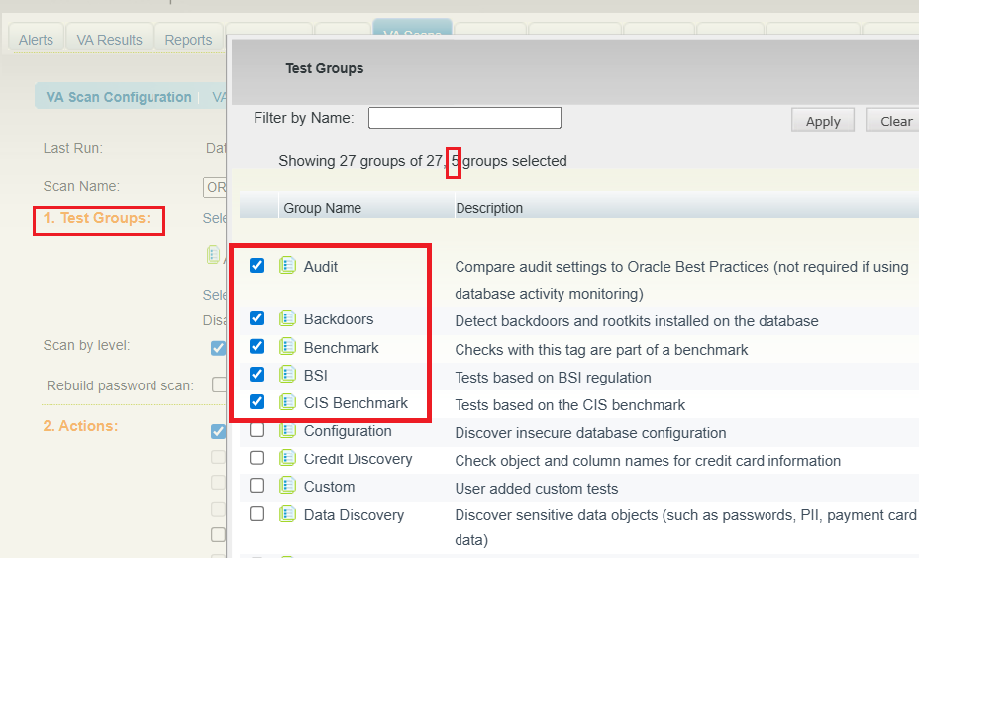Click 'User added custom tests' description
1001x727 pixels.
pyautogui.click(x=537, y=489)
